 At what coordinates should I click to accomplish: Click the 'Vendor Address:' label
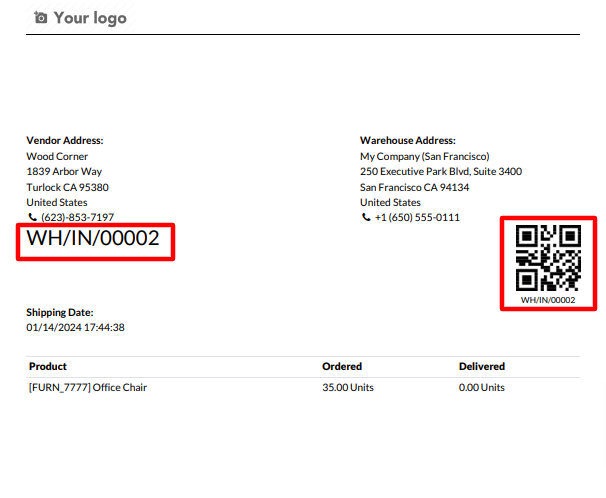point(65,140)
